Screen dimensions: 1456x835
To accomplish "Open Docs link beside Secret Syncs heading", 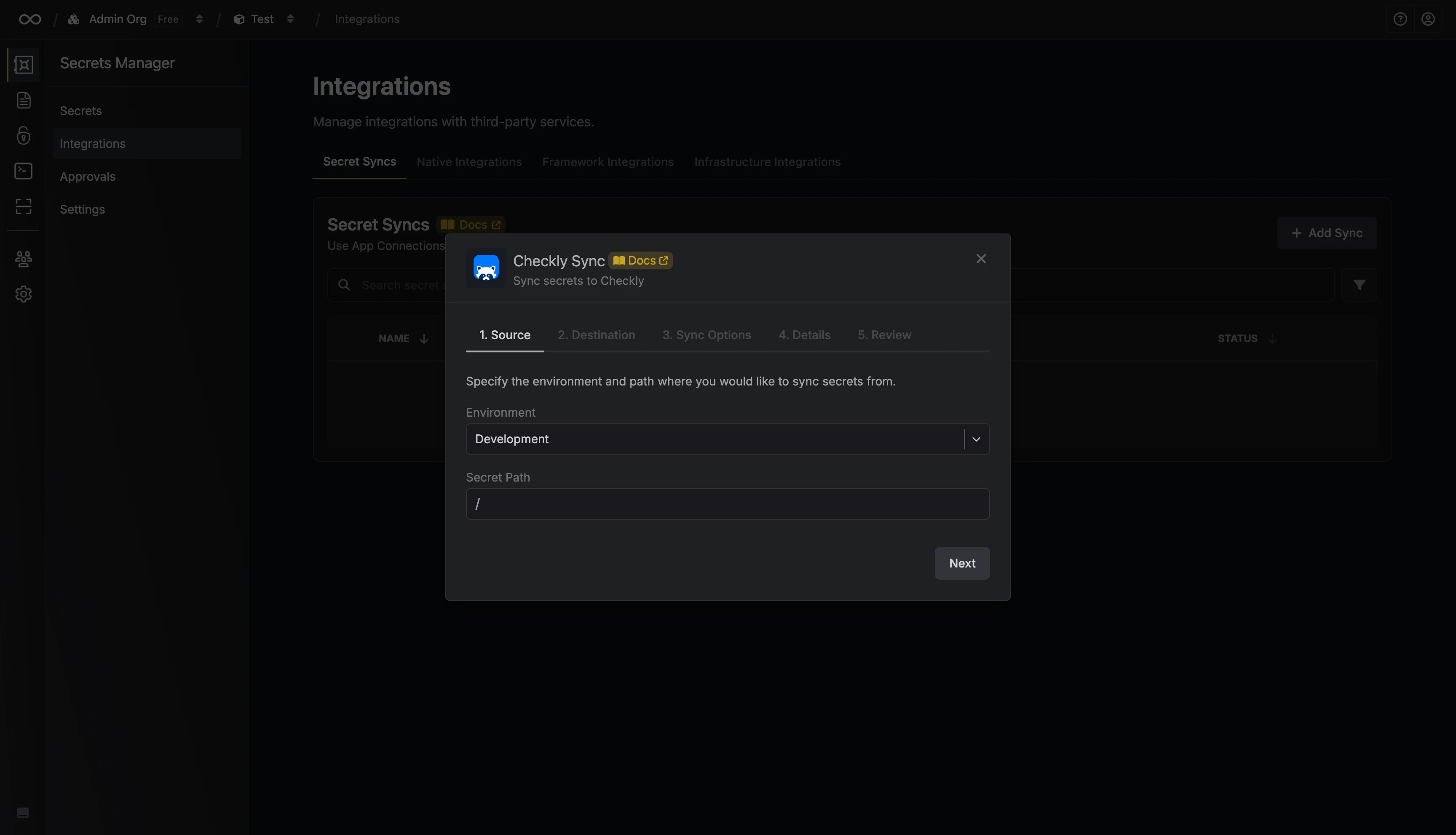I will point(470,225).
